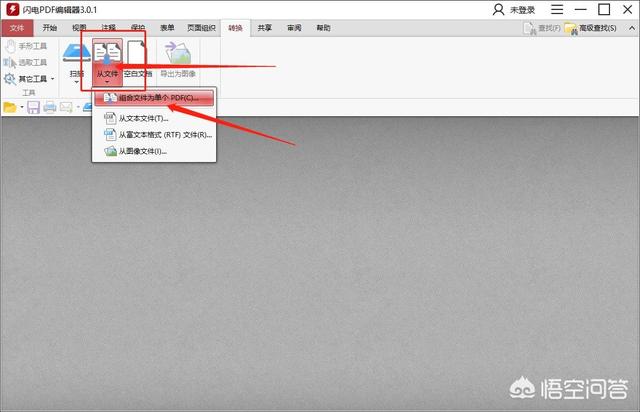This screenshot has width=640, height=412.
Task: Select the 选取工具 selection tool
Action: click(x=25, y=62)
